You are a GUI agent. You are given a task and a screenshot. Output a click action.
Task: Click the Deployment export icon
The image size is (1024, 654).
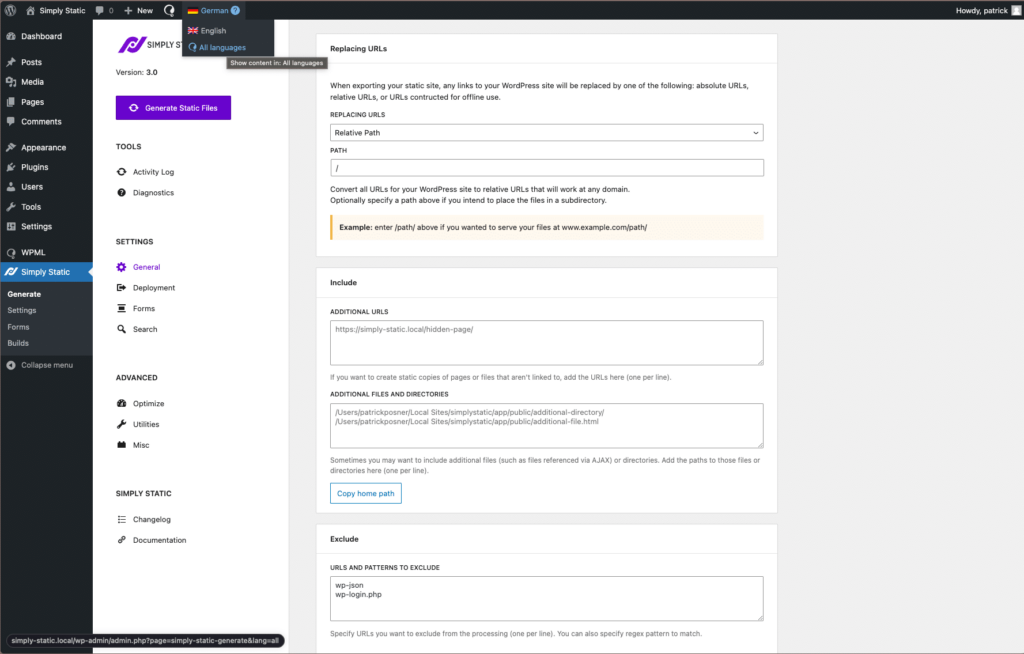[x=121, y=287]
